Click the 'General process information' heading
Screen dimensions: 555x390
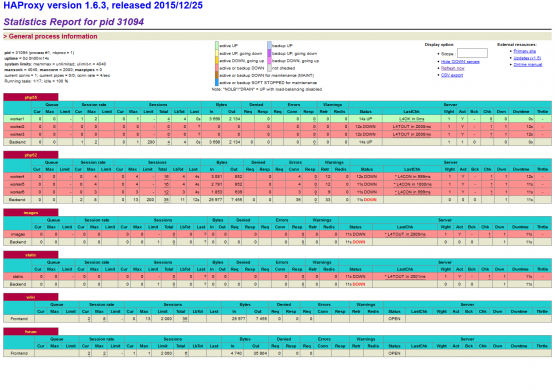(53, 36)
